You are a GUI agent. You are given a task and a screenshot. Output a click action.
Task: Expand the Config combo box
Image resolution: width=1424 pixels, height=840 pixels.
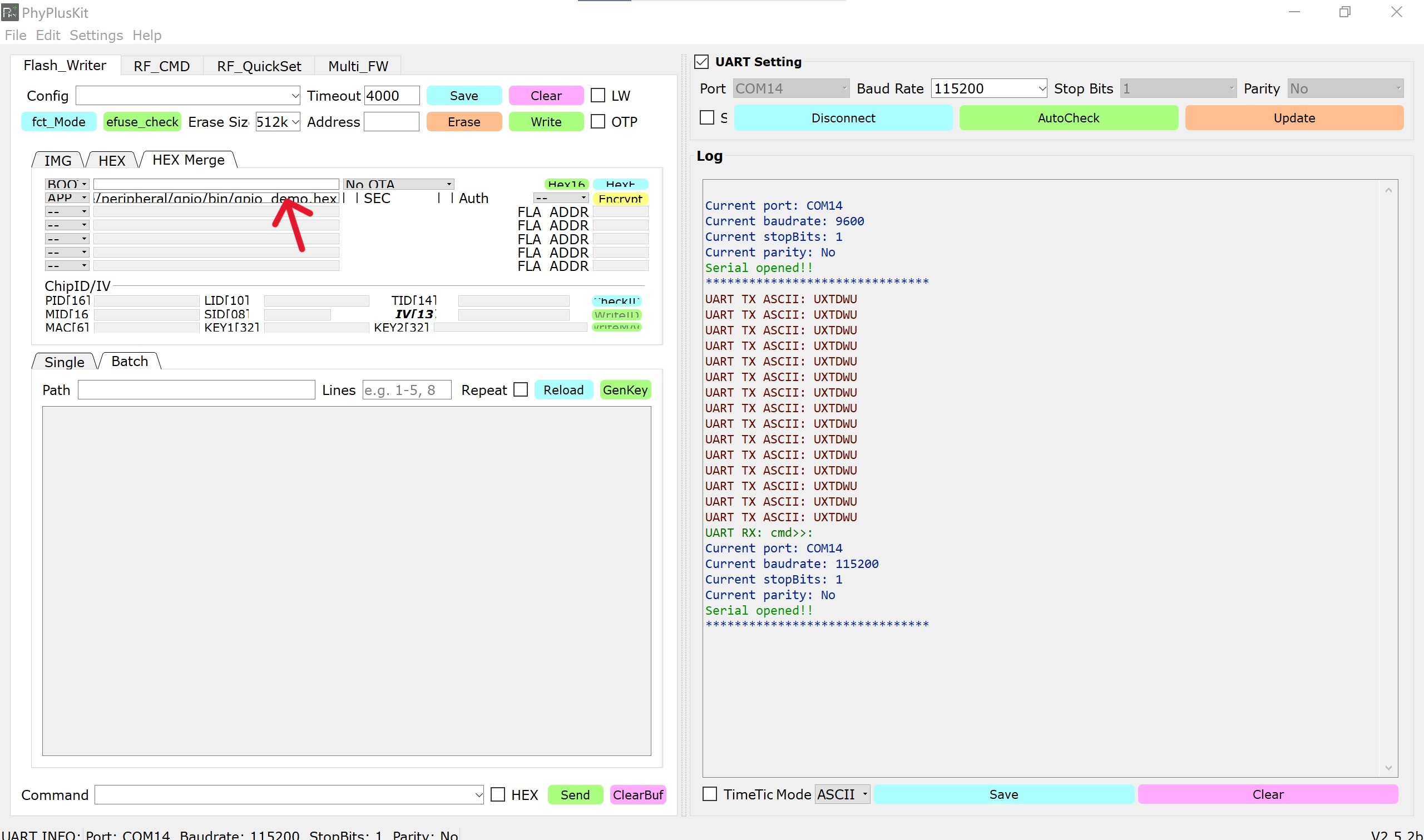coord(188,96)
